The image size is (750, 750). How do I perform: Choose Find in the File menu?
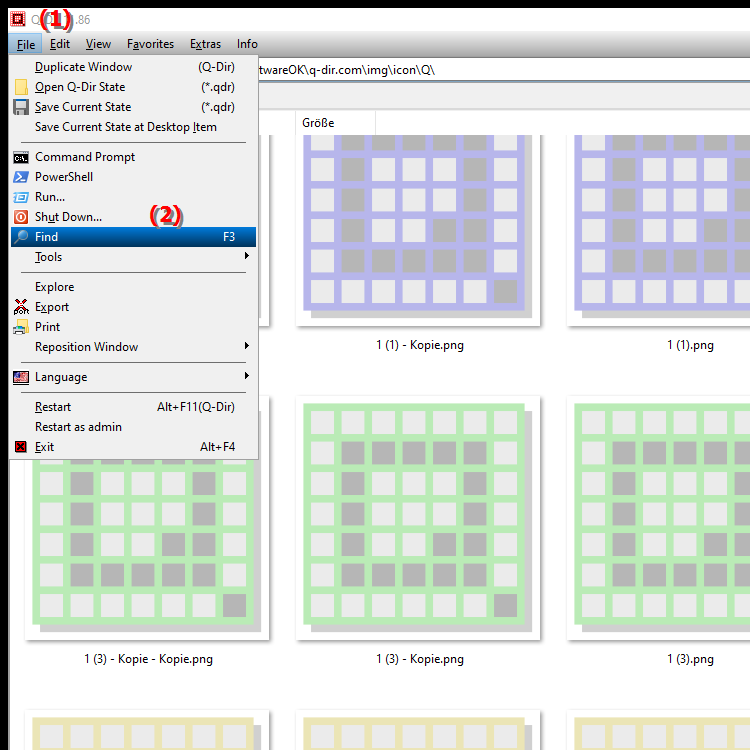(x=133, y=237)
